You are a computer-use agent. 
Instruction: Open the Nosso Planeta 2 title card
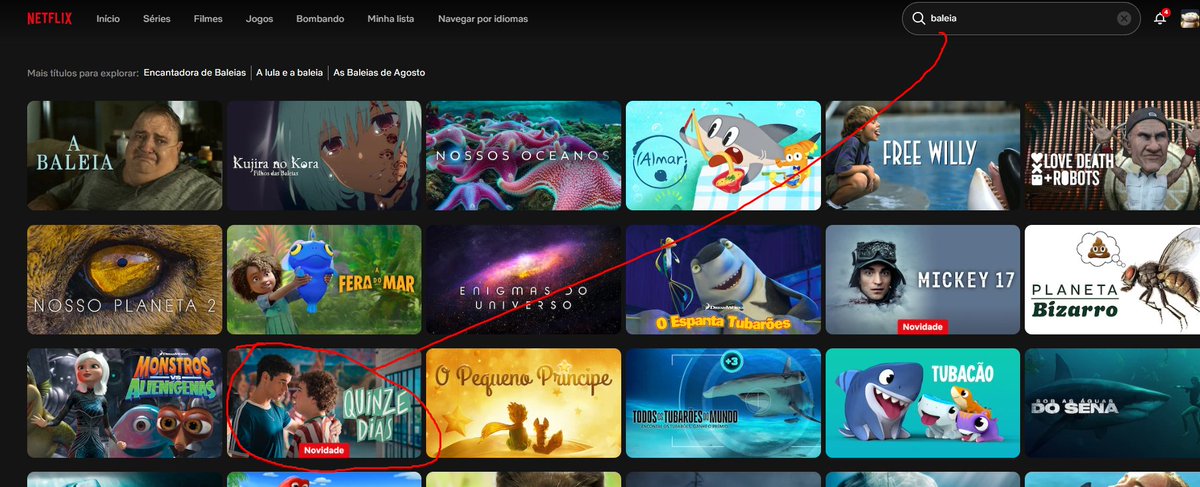click(124, 279)
